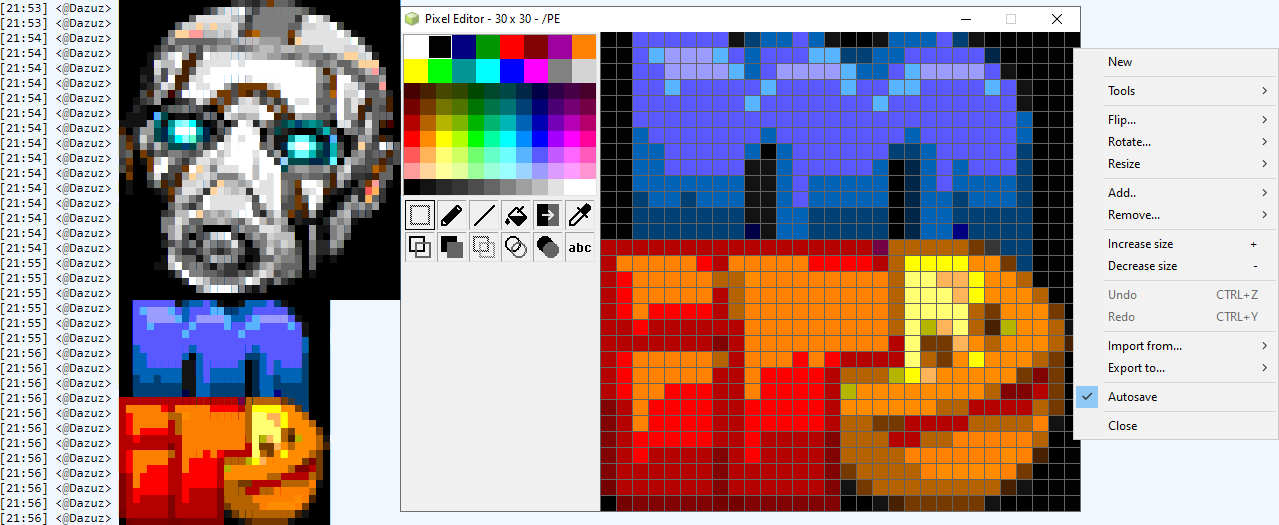The image size is (1279, 525).
Task: Click the Pixel Editor title bar cube icon
Action: (x=412, y=19)
